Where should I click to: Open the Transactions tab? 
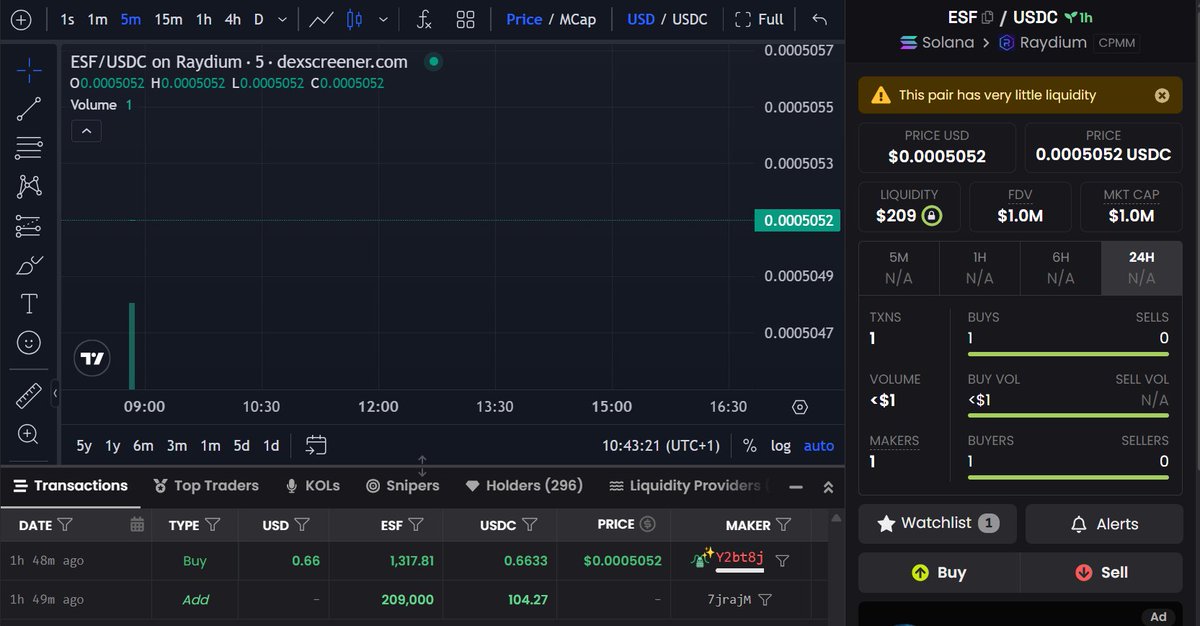point(70,486)
